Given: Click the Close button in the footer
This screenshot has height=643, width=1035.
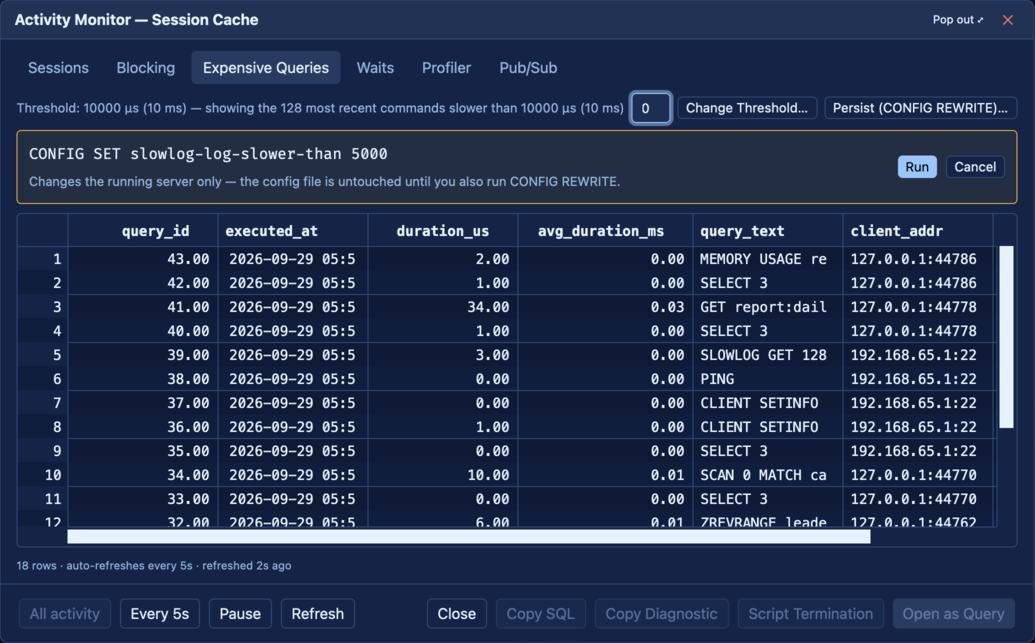Looking at the screenshot, I should [457, 614].
